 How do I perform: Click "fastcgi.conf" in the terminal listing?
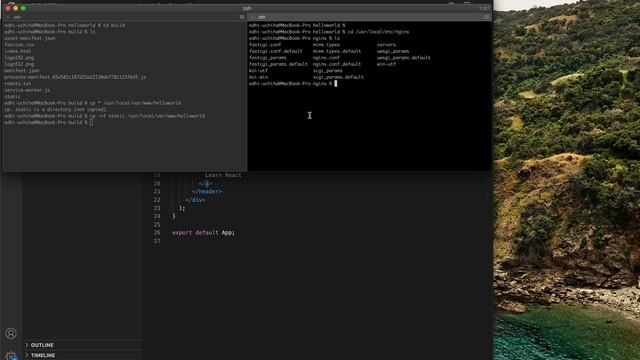click(265, 44)
